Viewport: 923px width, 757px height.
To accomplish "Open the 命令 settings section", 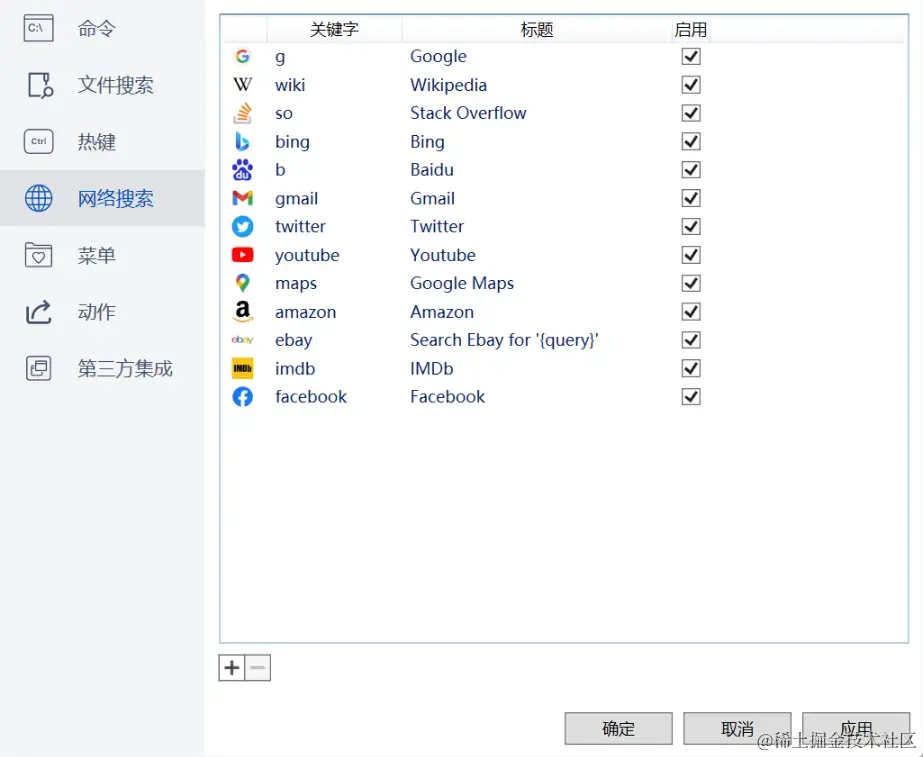I will pos(102,28).
